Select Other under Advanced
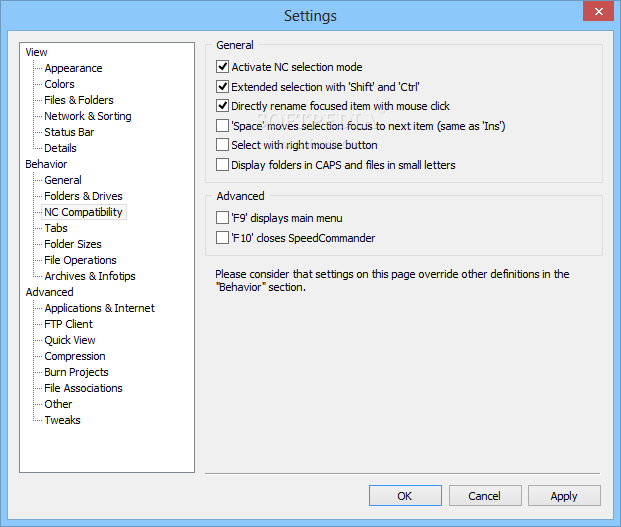Screen dimensions: 621x527 [x=58, y=404]
